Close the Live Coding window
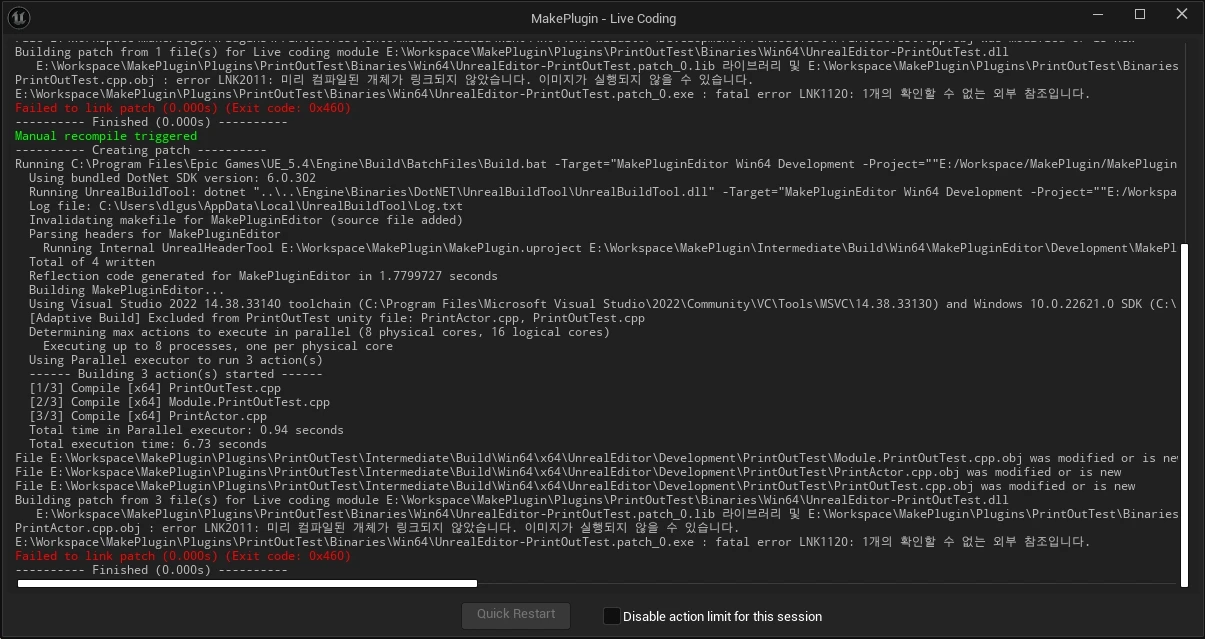The width and height of the screenshot is (1205, 639). [1182, 15]
